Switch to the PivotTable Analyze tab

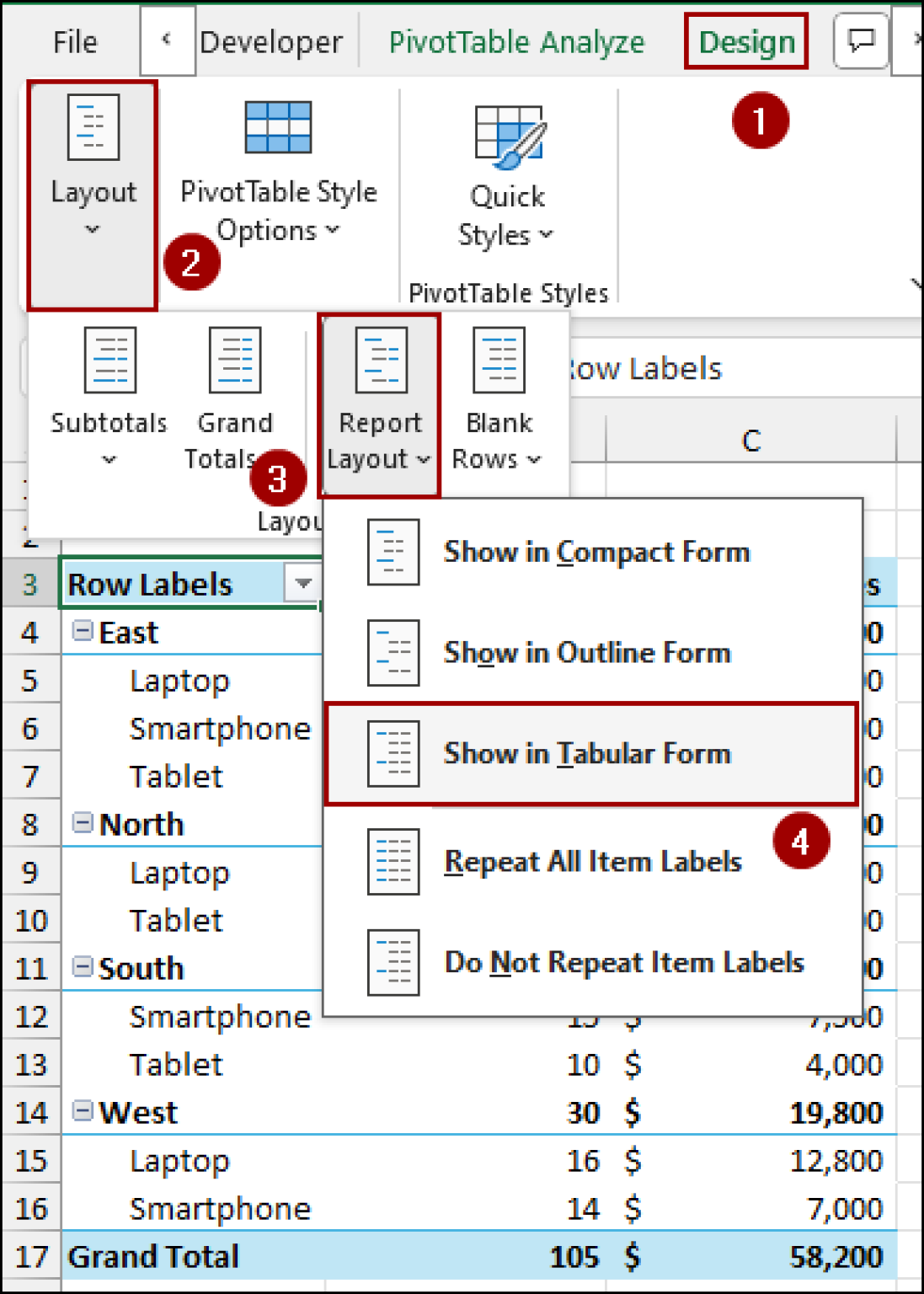click(x=516, y=41)
